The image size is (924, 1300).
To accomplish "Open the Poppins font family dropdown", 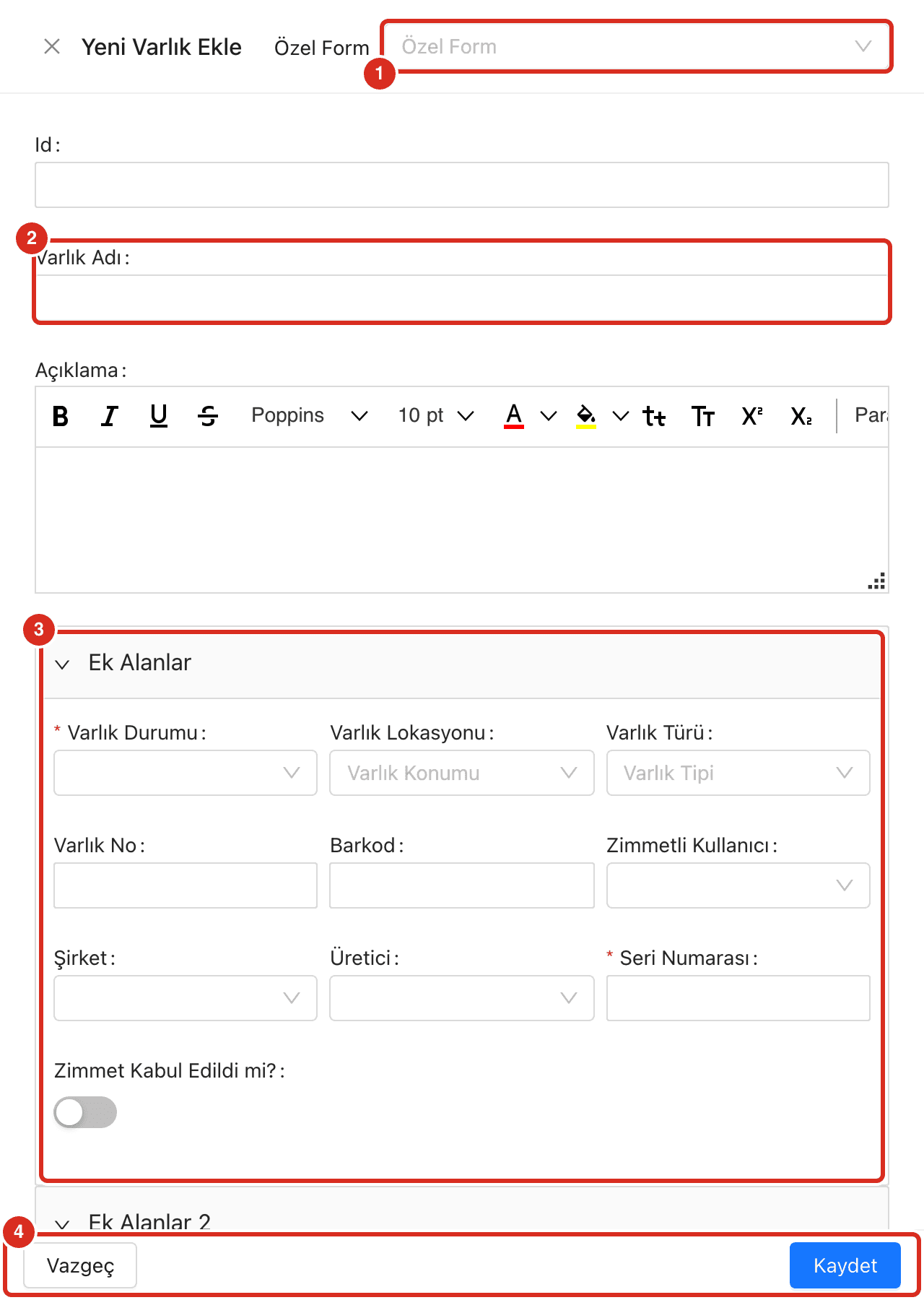I will pyautogui.click(x=309, y=415).
